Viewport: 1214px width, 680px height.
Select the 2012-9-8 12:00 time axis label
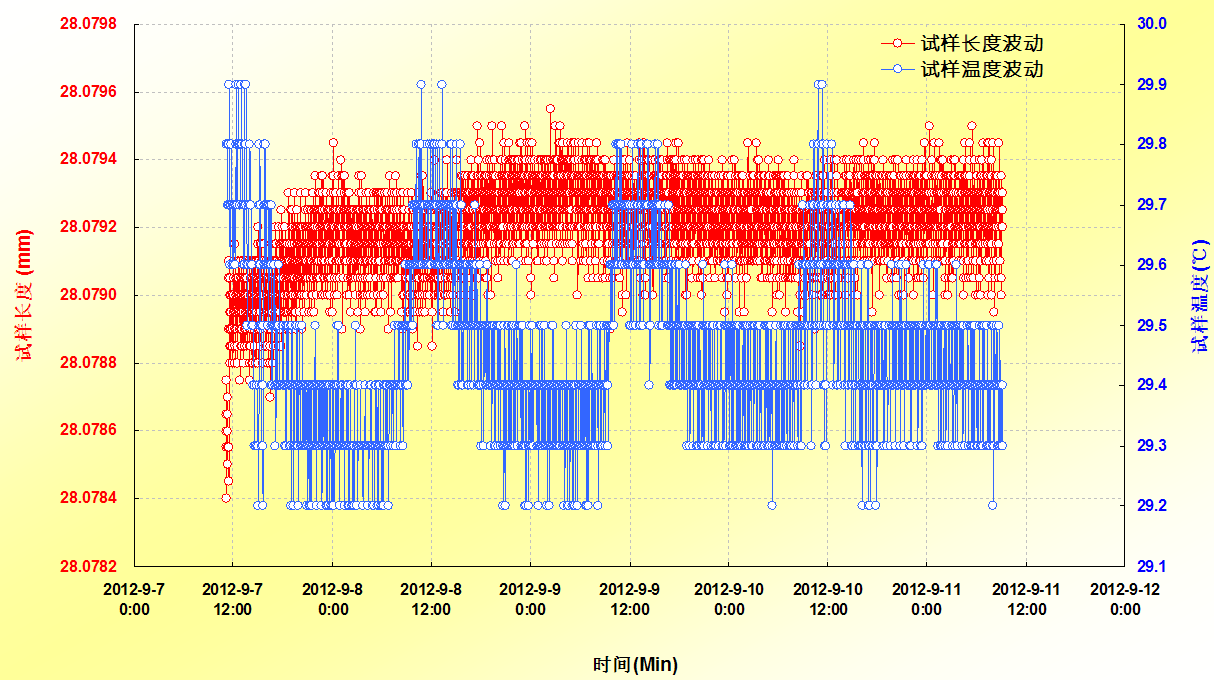pyautogui.click(x=432, y=599)
